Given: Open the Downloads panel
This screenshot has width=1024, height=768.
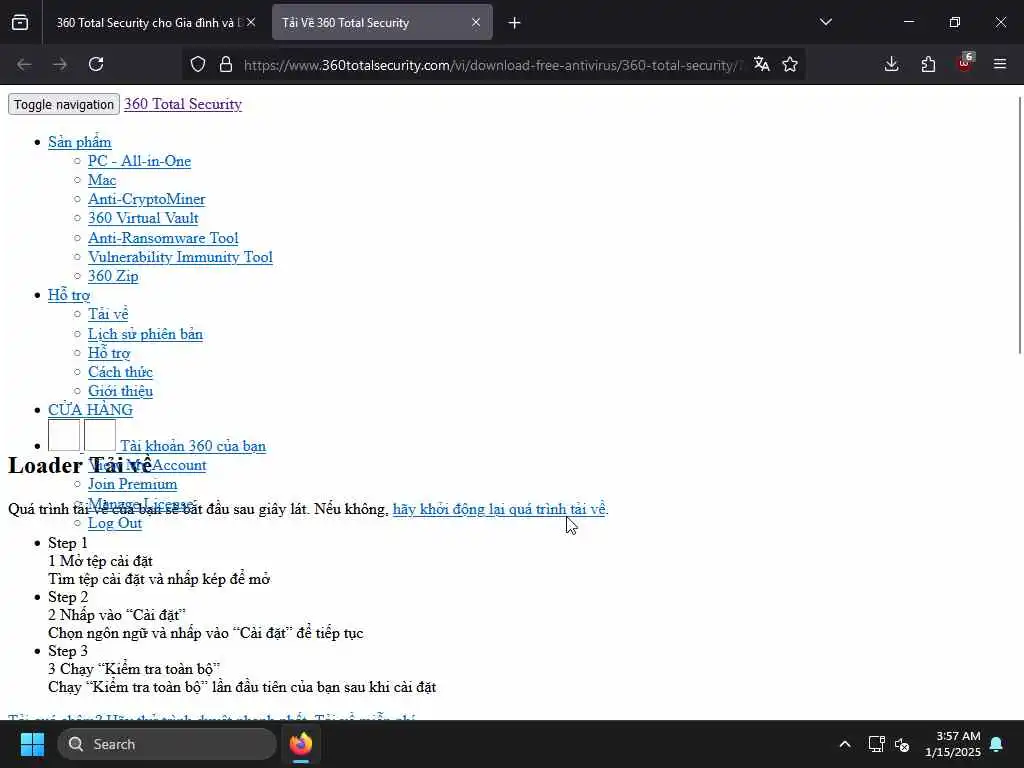Looking at the screenshot, I should pyautogui.click(x=891, y=64).
